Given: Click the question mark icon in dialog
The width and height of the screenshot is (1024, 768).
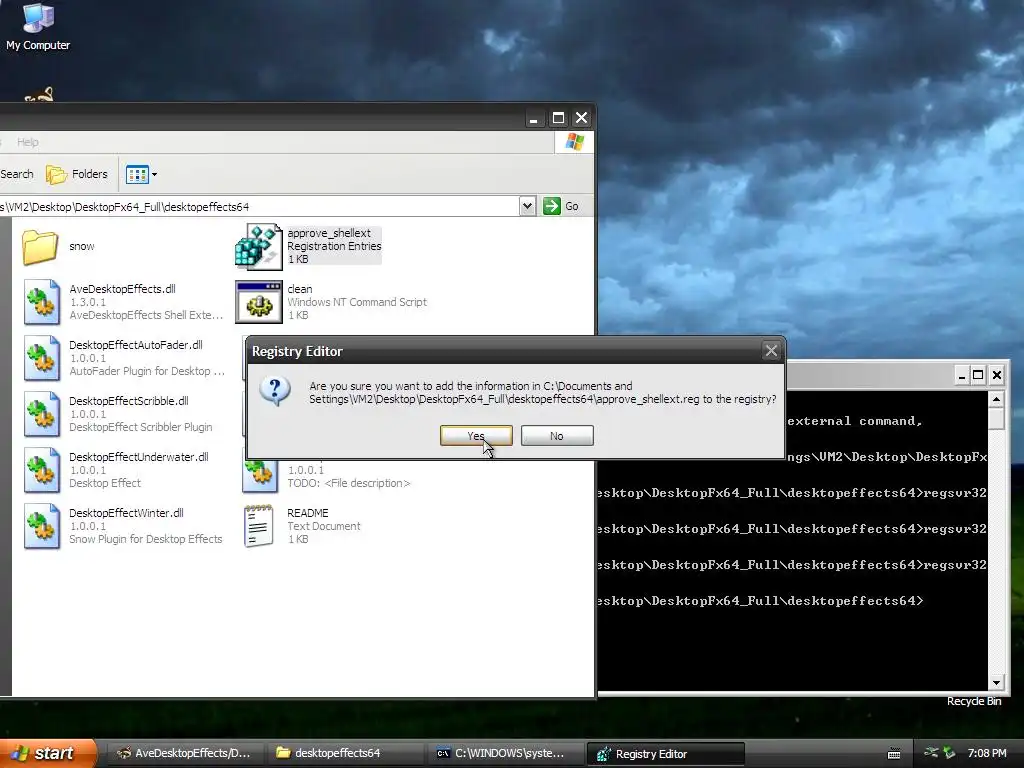Looking at the screenshot, I should pyautogui.click(x=275, y=391).
